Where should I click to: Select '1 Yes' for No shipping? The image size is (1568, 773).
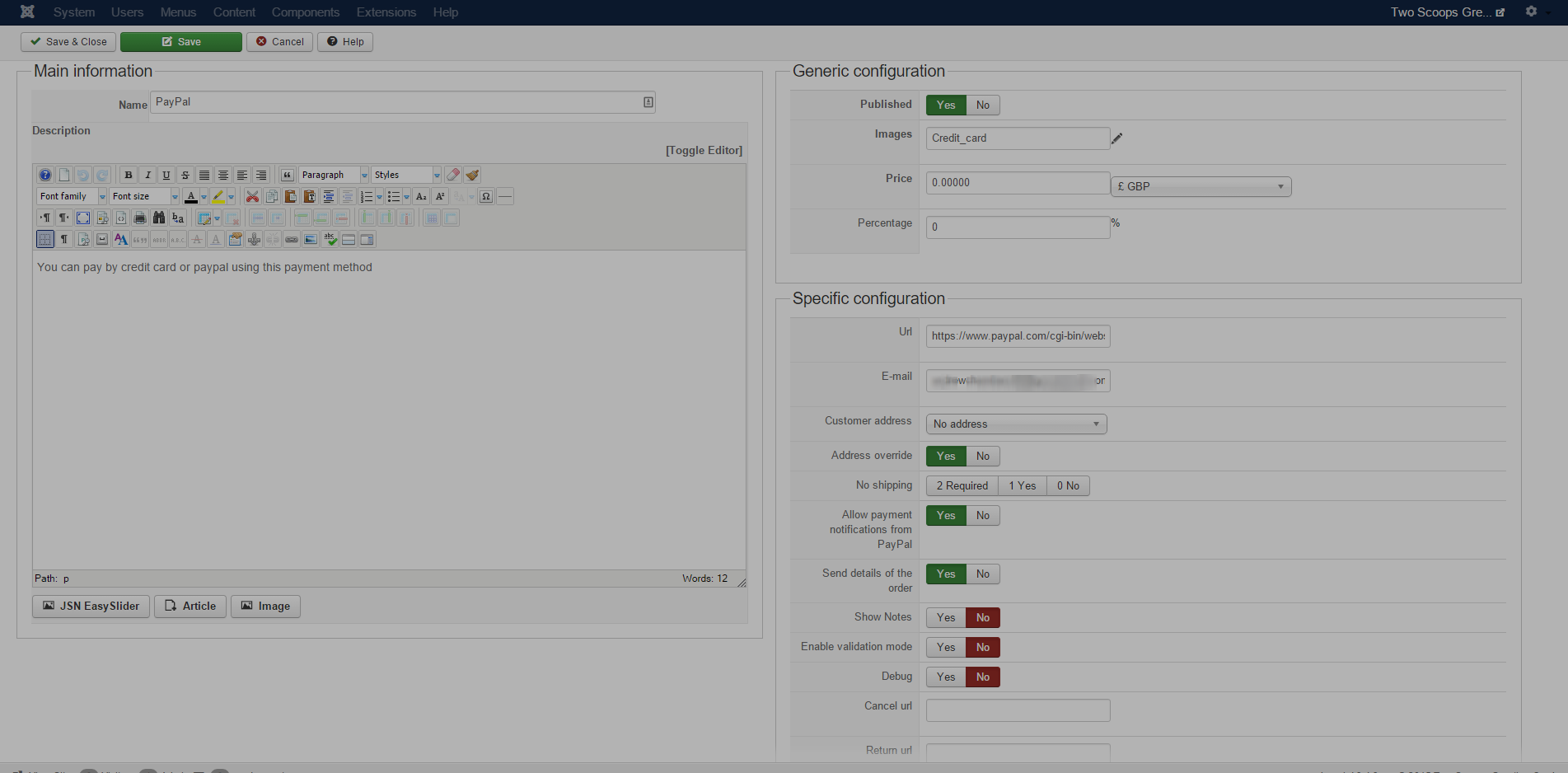coord(1023,485)
